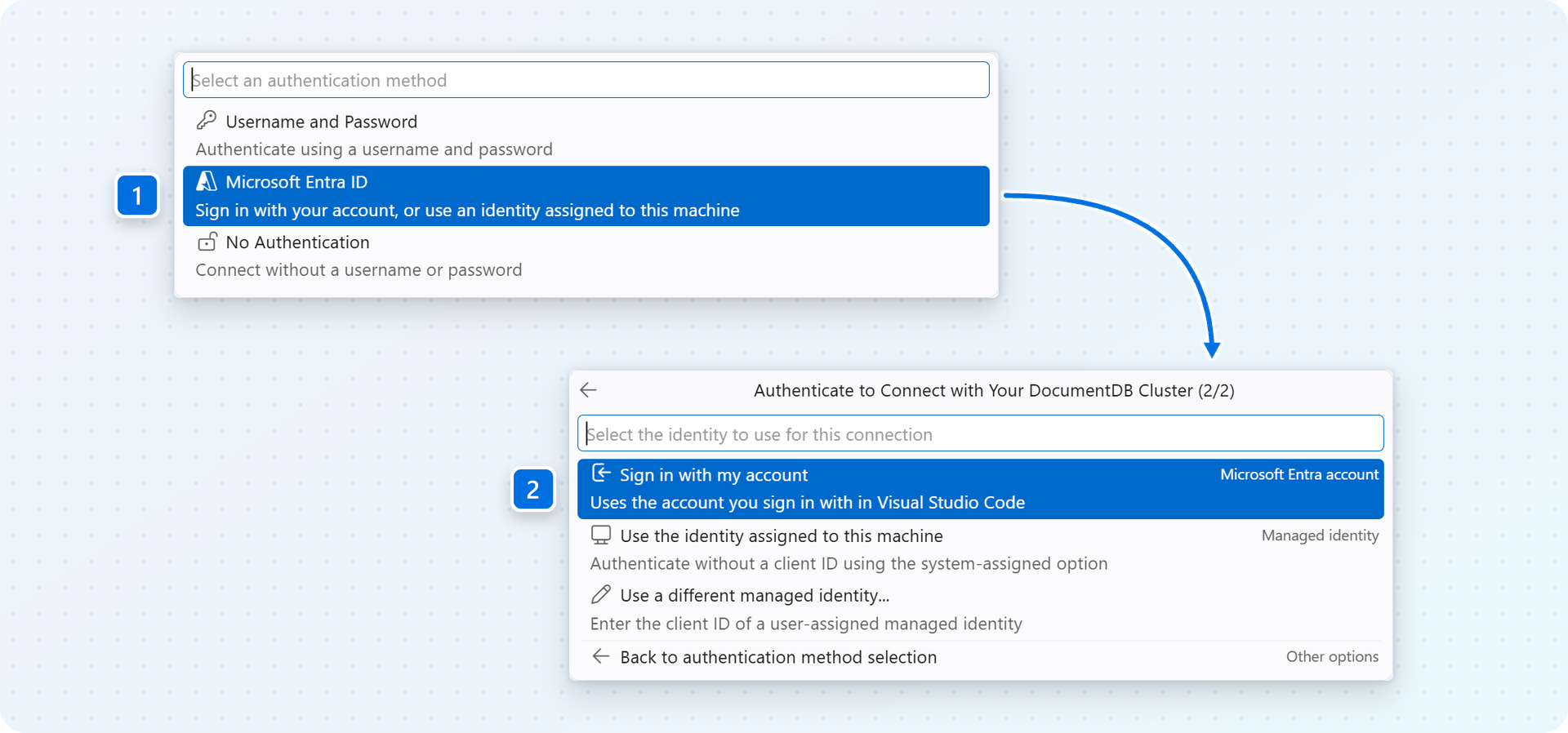Go back using the dialog title arrow
This screenshot has width=1568, height=733.
point(588,390)
